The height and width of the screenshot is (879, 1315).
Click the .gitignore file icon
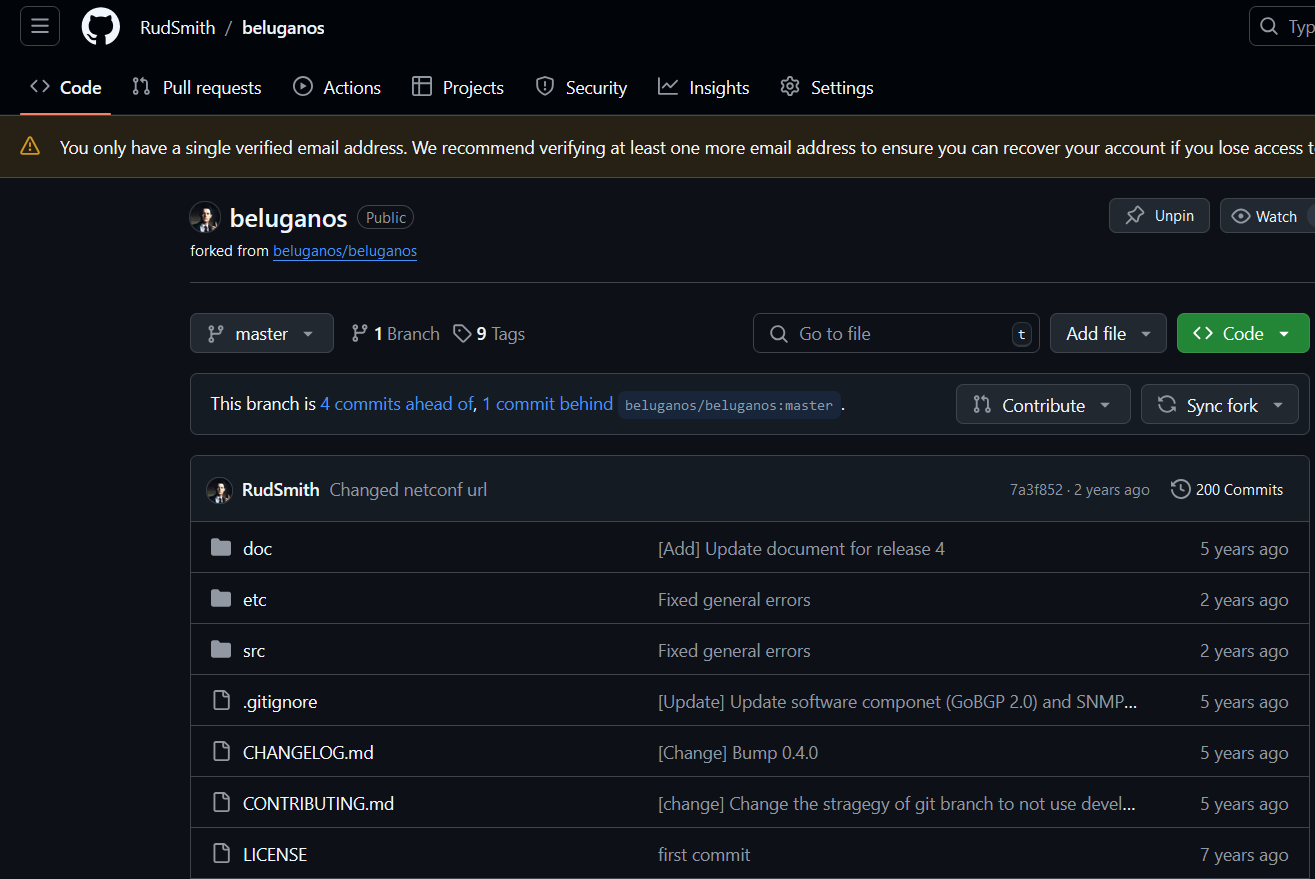[x=221, y=701]
